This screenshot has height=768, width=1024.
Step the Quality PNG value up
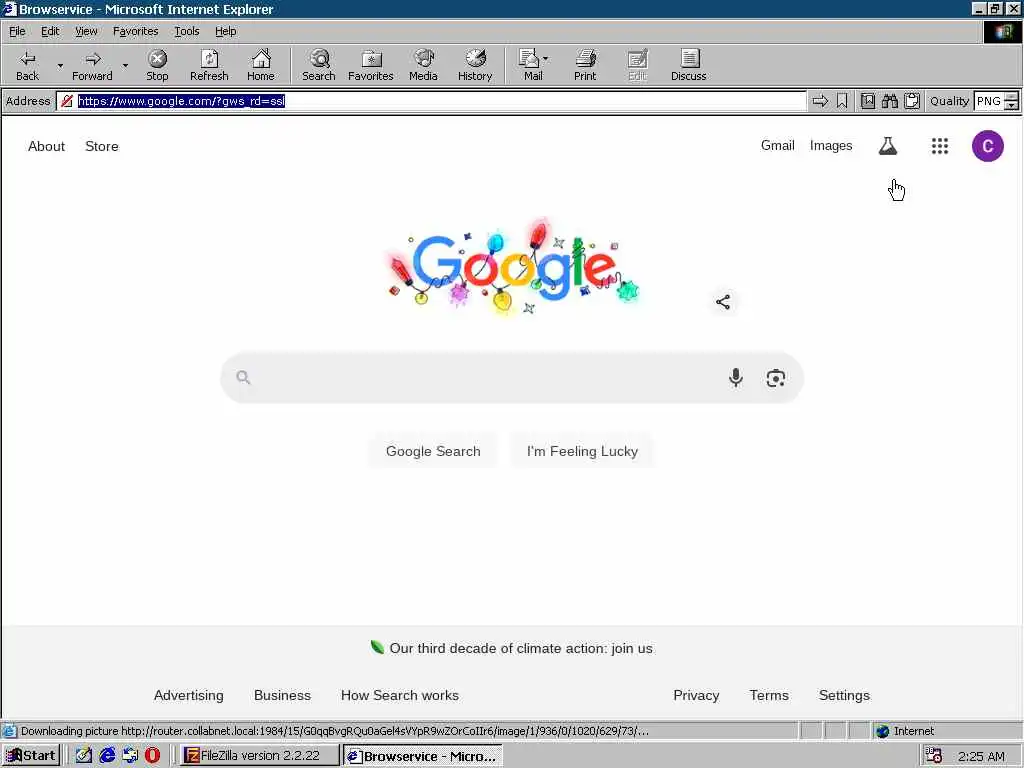pyautogui.click(x=1012, y=97)
